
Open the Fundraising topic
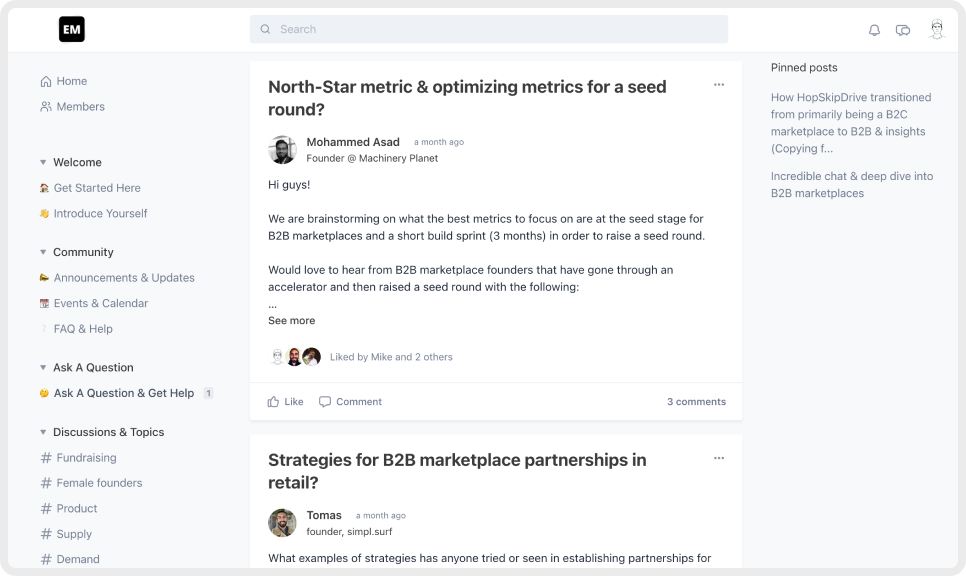pyautogui.click(x=78, y=458)
